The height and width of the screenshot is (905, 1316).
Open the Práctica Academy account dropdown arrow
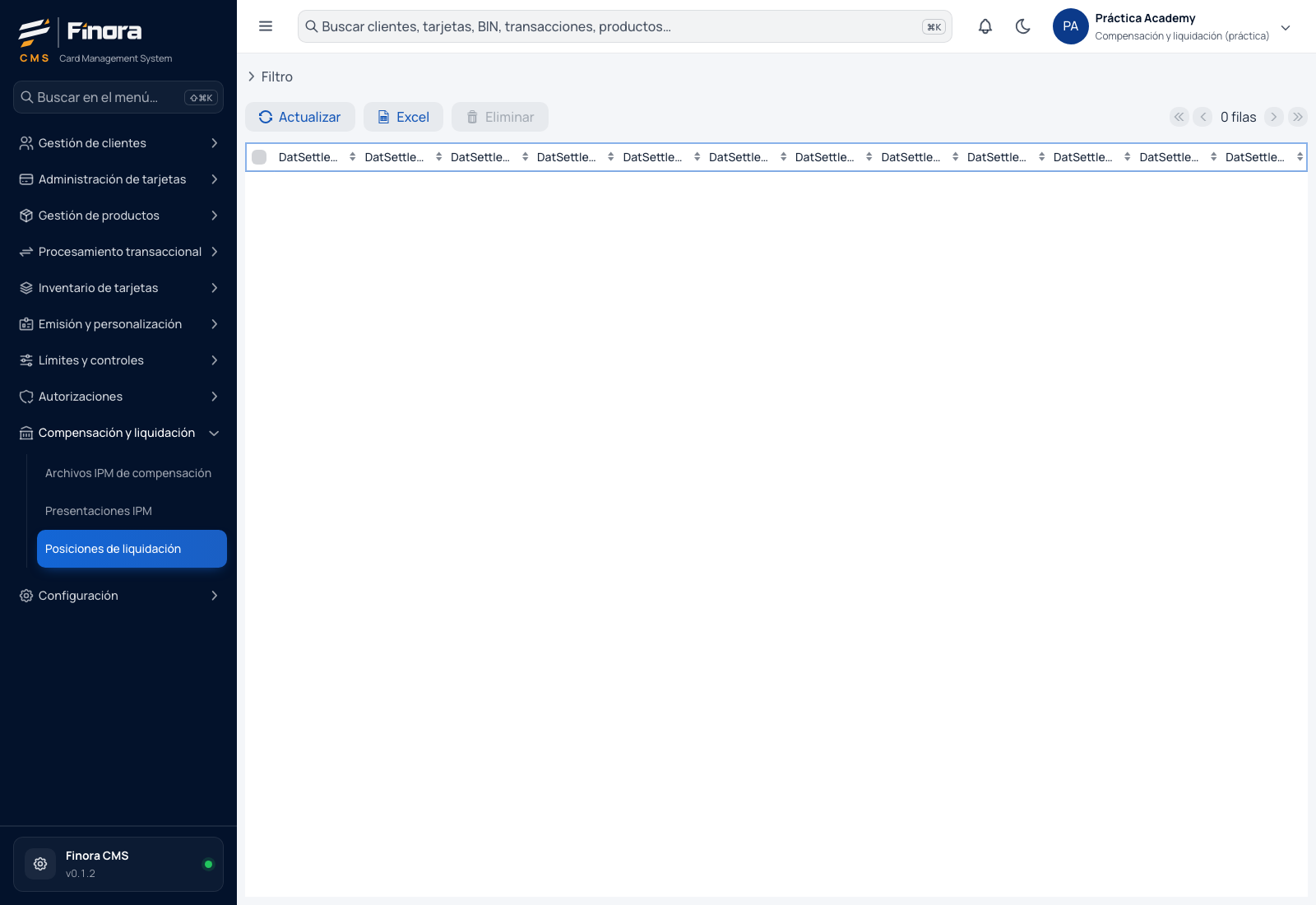[x=1286, y=27]
